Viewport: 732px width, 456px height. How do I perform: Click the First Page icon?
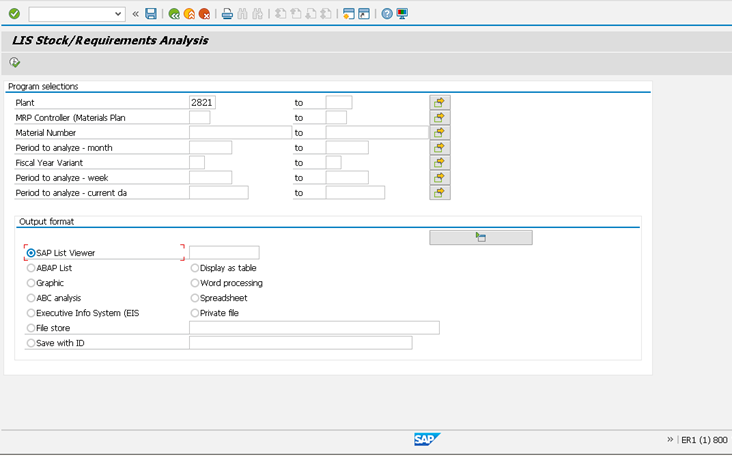[281, 14]
